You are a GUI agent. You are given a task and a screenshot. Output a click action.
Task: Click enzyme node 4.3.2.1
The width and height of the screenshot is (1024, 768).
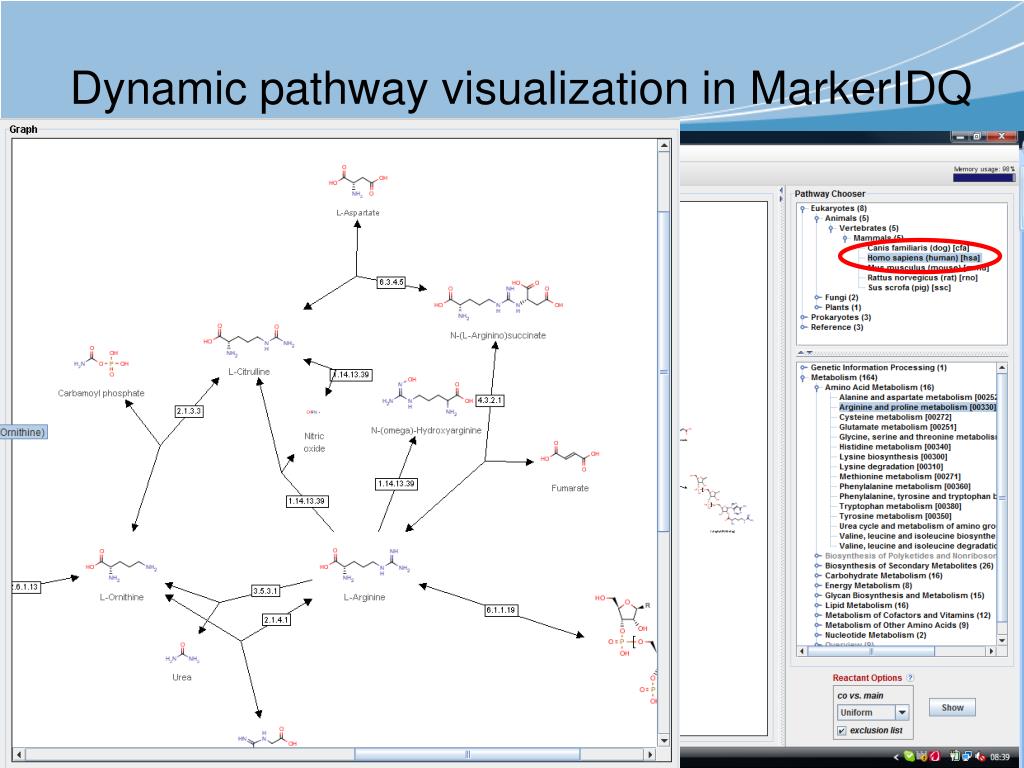coord(490,400)
